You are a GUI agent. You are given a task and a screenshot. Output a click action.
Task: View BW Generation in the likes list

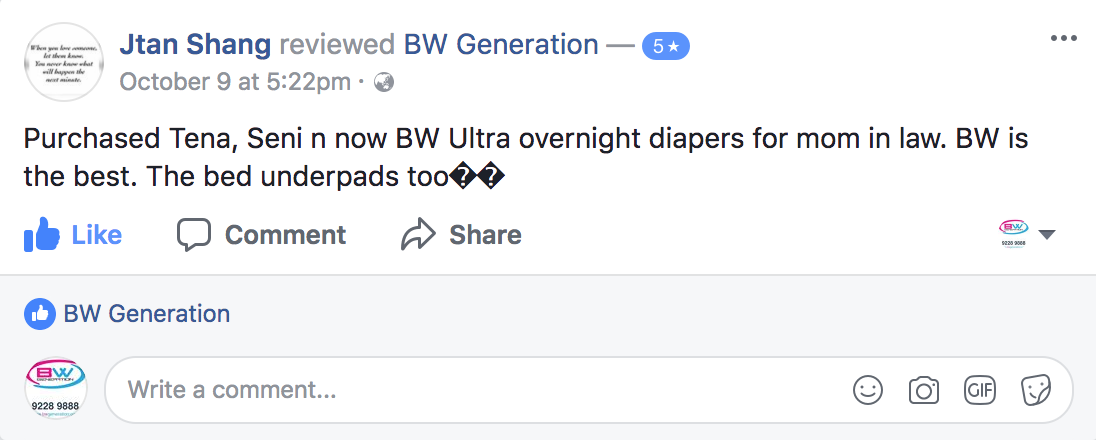pyautogui.click(x=147, y=314)
